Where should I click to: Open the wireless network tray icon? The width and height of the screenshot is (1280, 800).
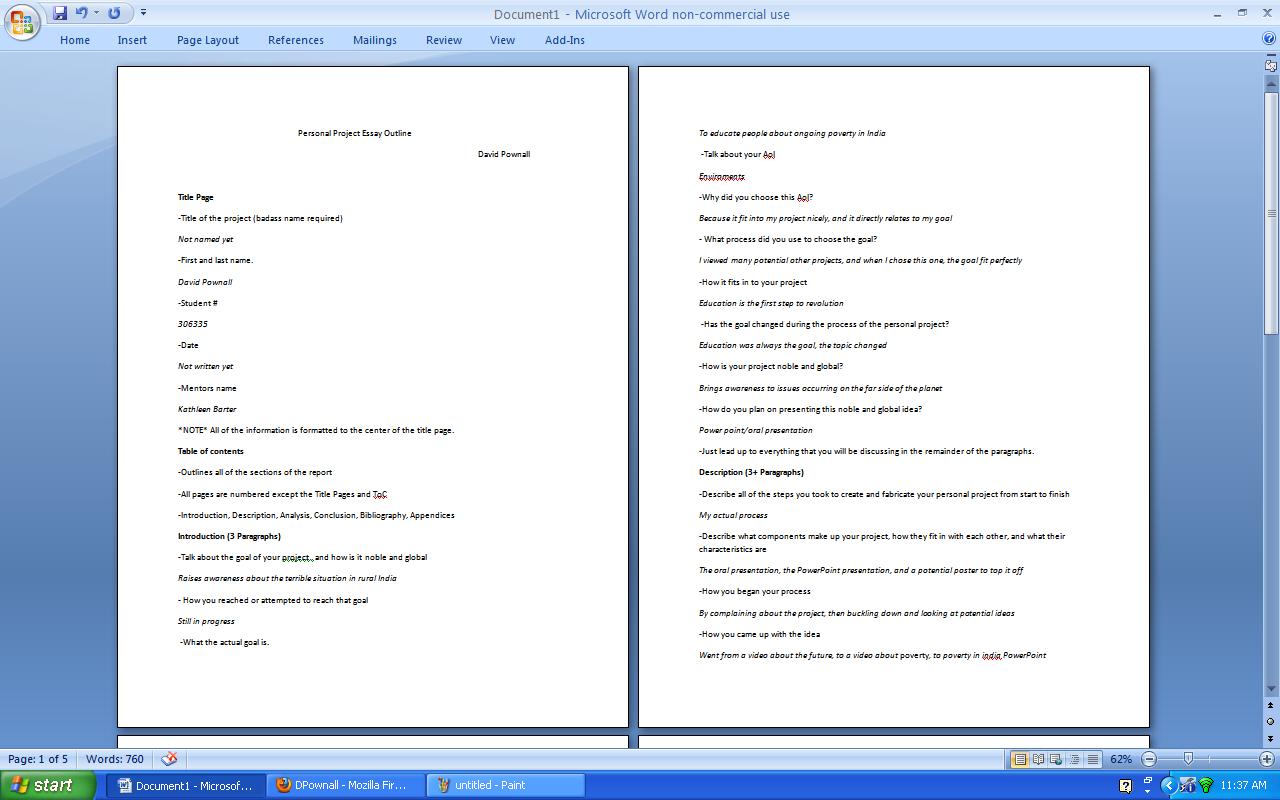(1206, 787)
